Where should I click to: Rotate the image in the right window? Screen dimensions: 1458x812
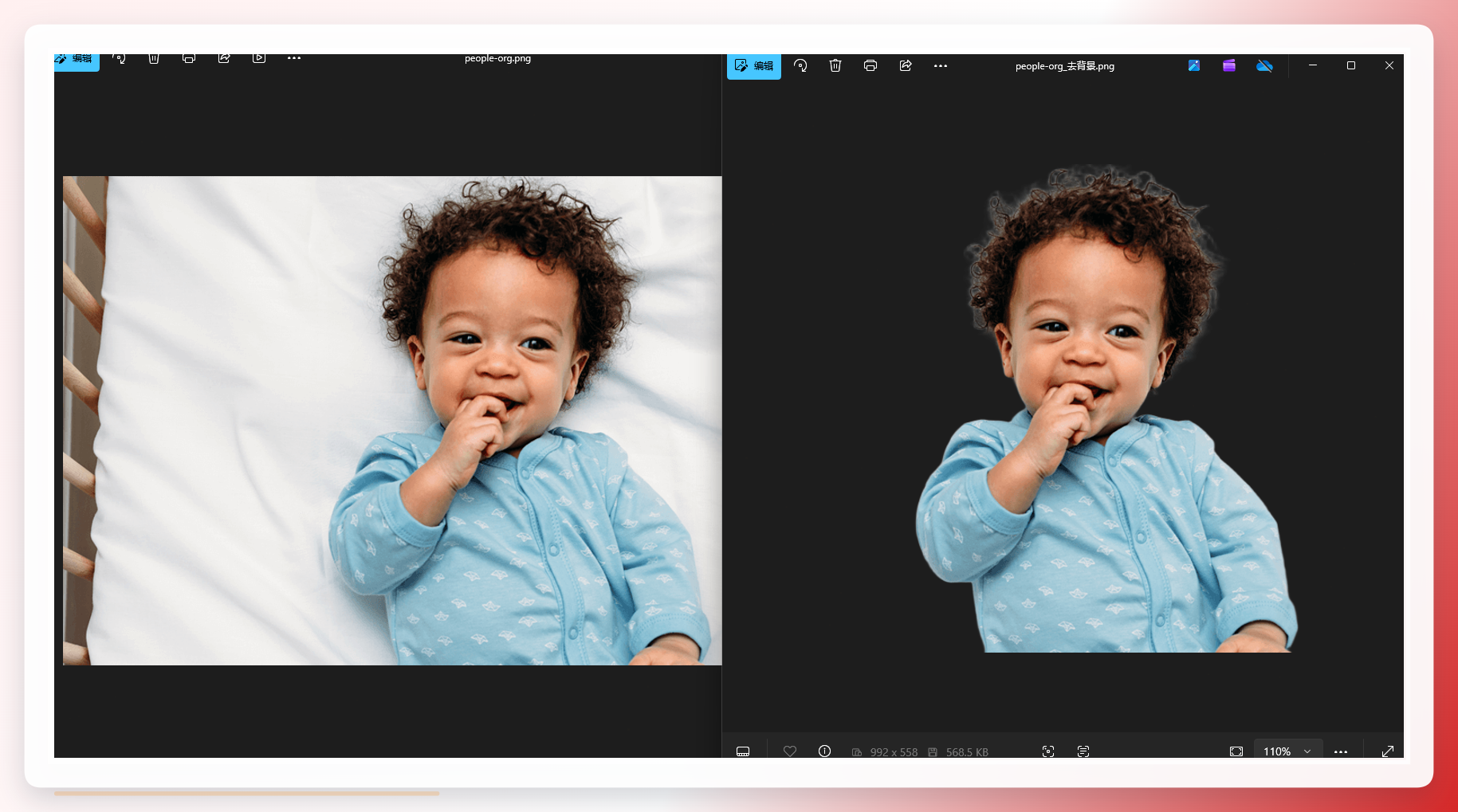(800, 66)
